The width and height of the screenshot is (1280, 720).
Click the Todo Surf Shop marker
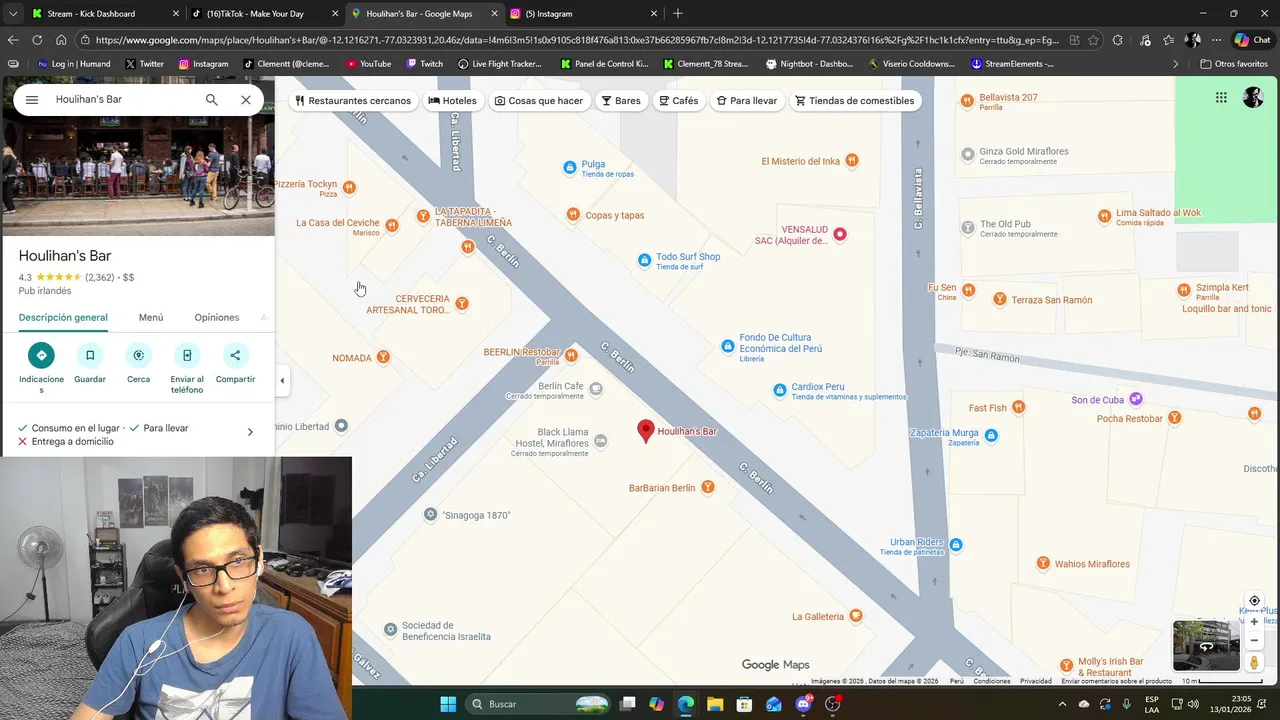click(644, 260)
